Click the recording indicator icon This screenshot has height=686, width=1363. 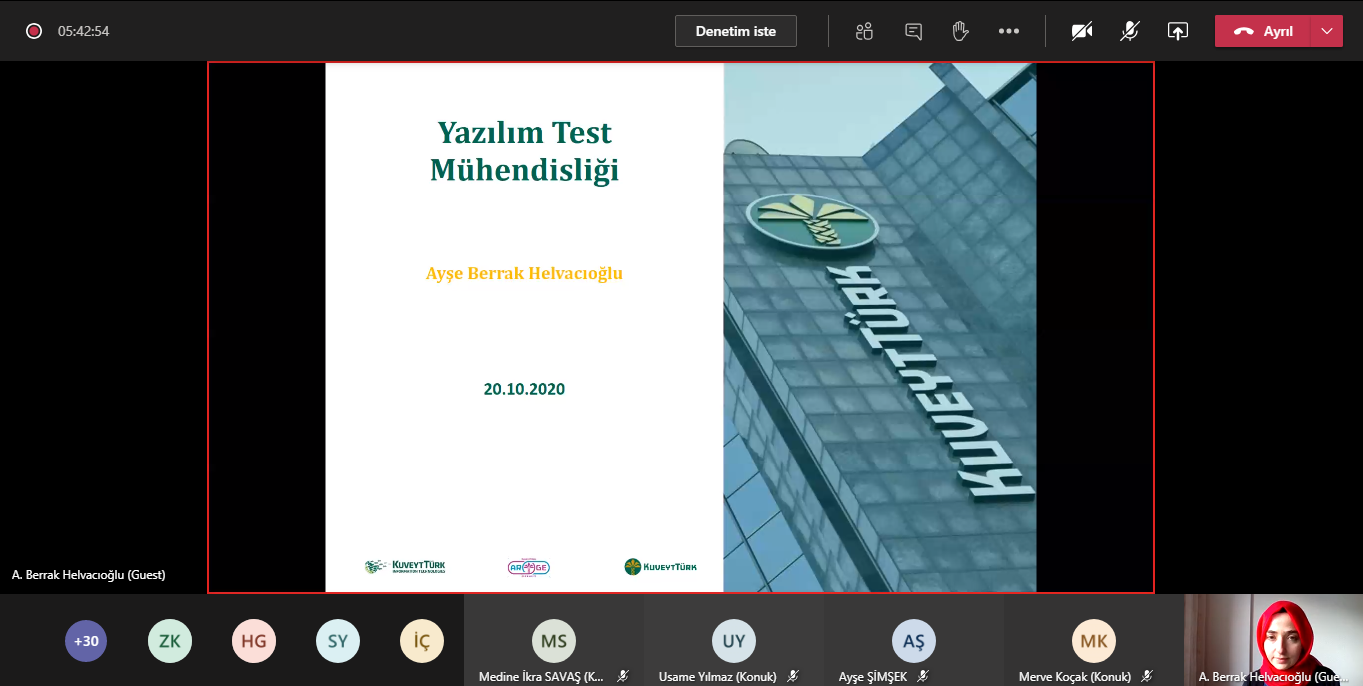click(x=34, y=31)
